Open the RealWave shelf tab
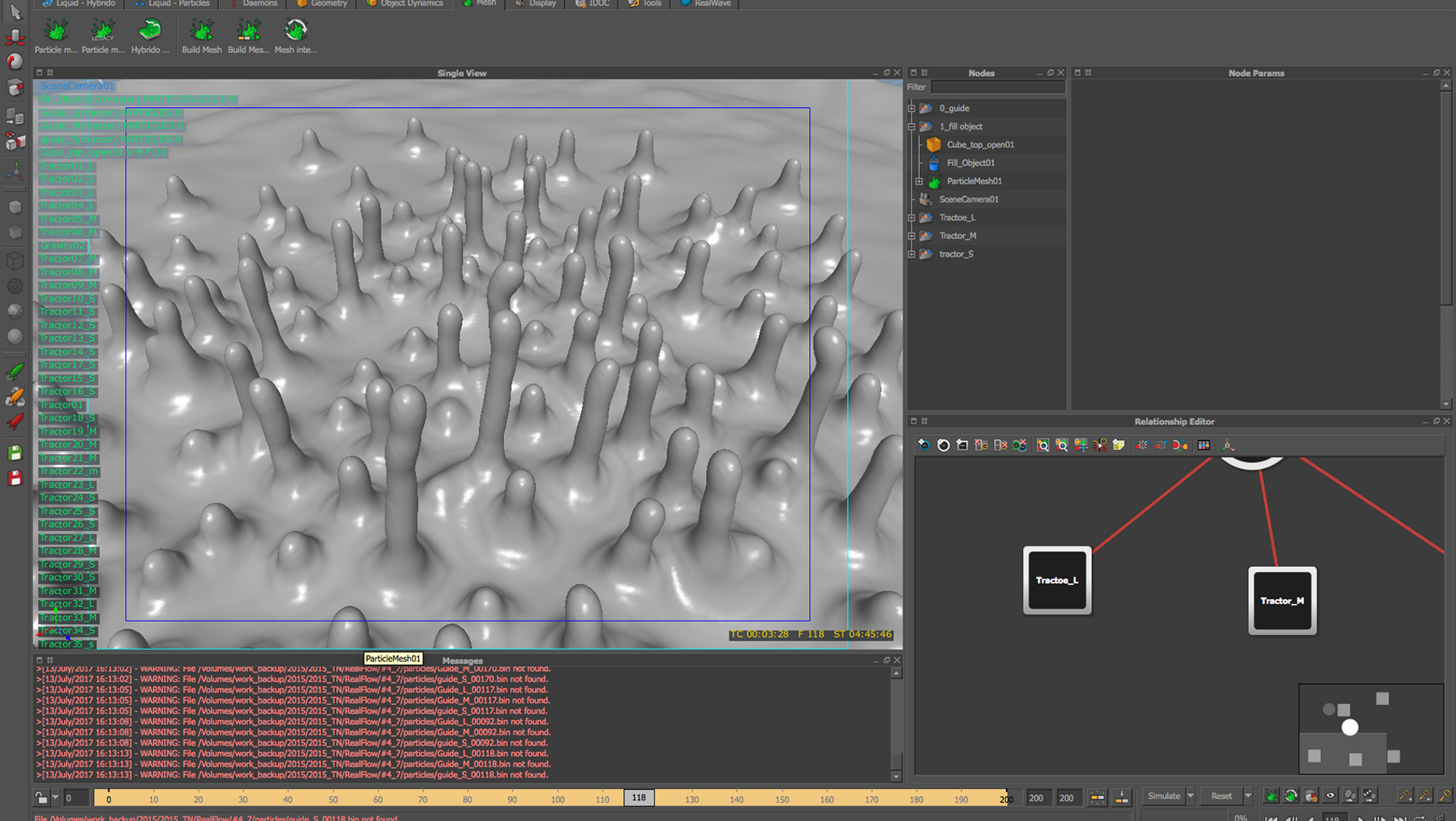Image resolution: width=1456 pixels, height=821 pixels. (706, 4)
